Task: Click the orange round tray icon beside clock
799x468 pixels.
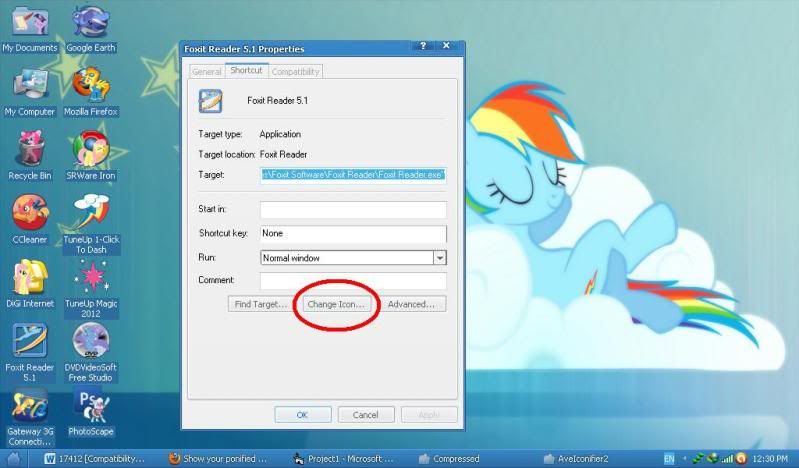Action: click(741, 459)
